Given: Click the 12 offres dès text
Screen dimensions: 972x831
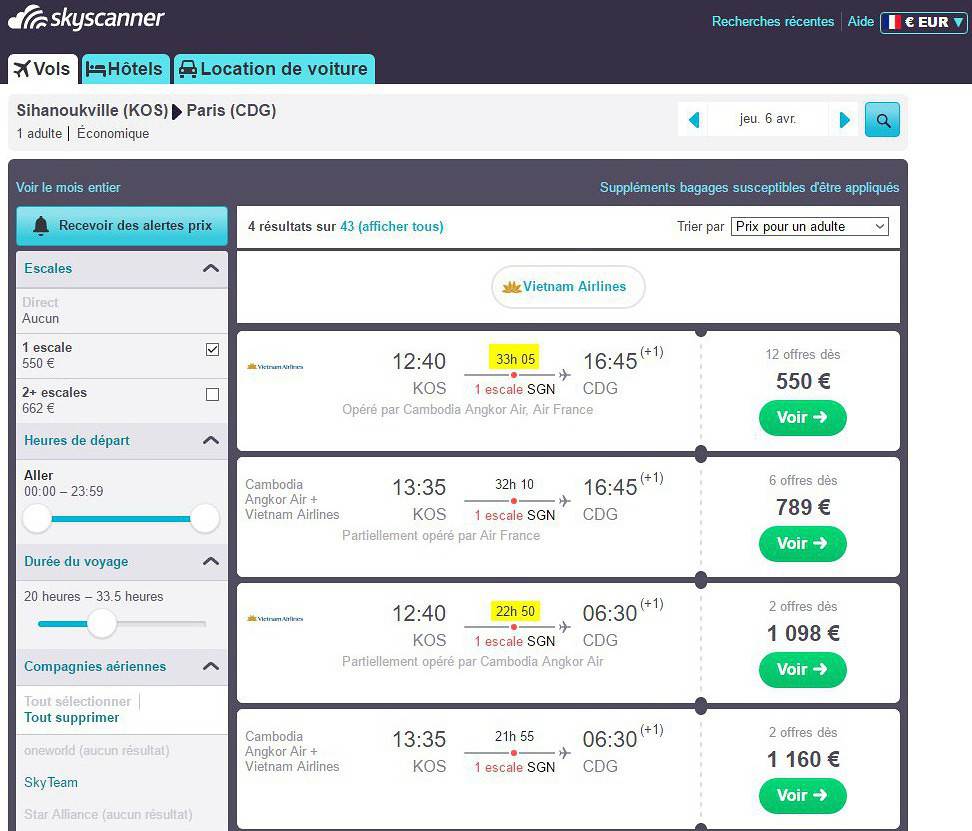Looking at the screenshot, I should click(x=803, y=354).
